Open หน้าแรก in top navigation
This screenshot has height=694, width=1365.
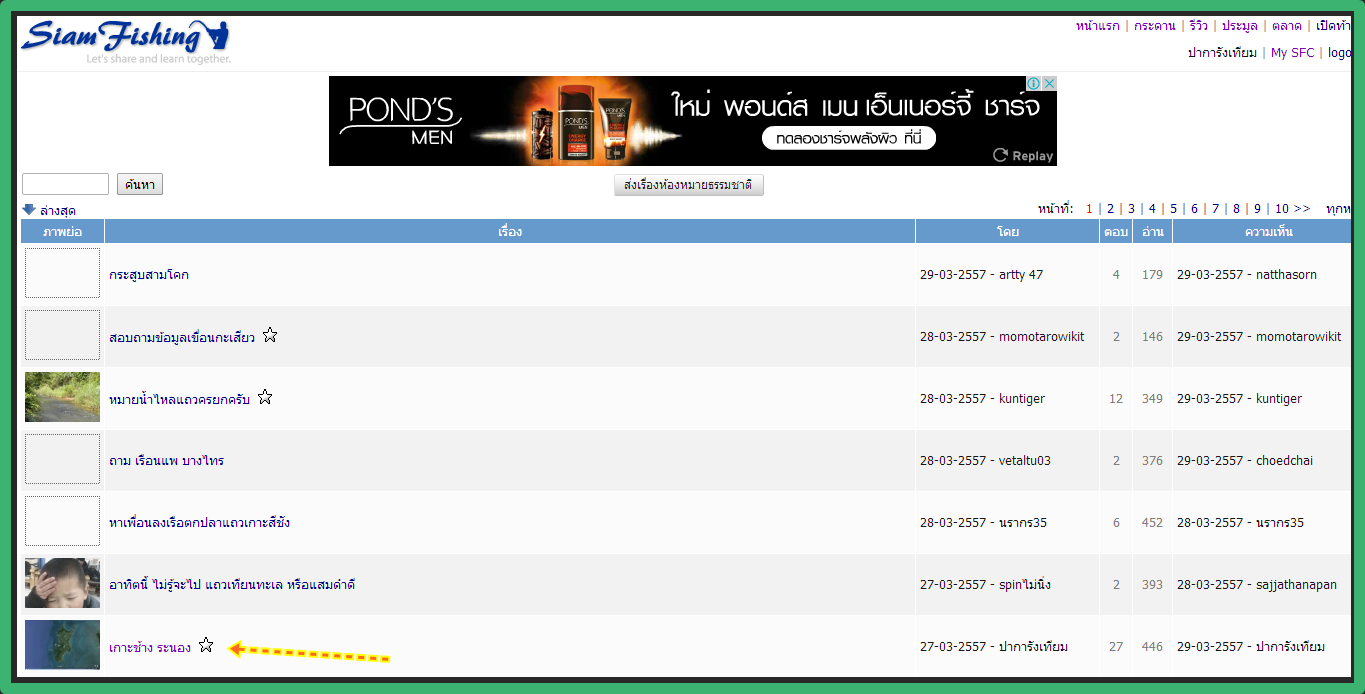pyautogui.click(x=1098, y=26)
